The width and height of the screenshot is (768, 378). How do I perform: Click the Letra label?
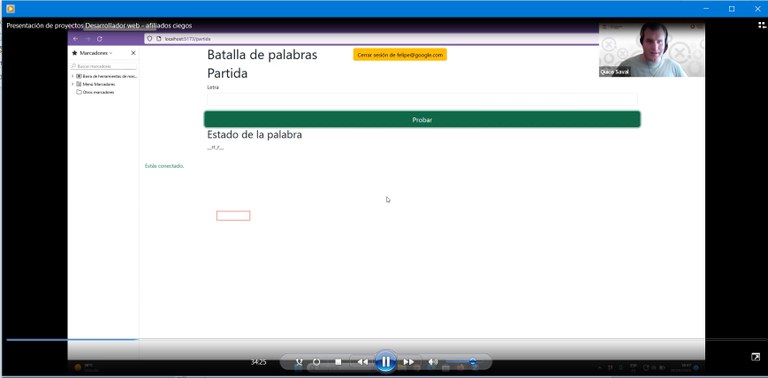point(213,87)
